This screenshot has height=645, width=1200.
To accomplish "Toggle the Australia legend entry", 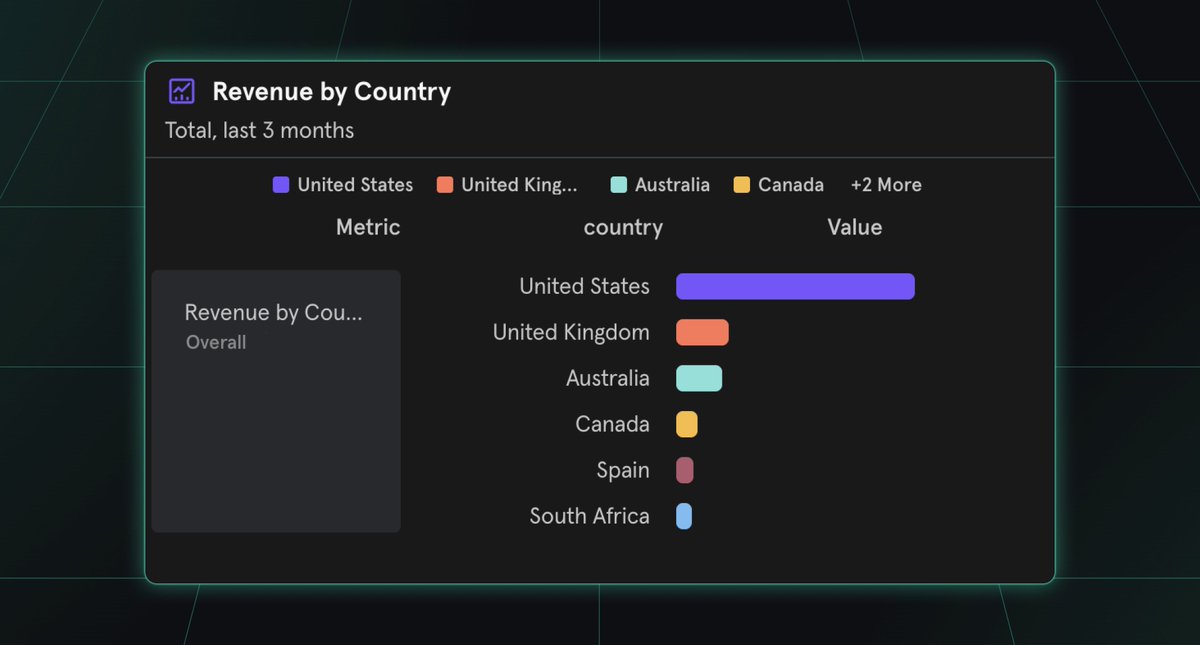I will point(660,185).
